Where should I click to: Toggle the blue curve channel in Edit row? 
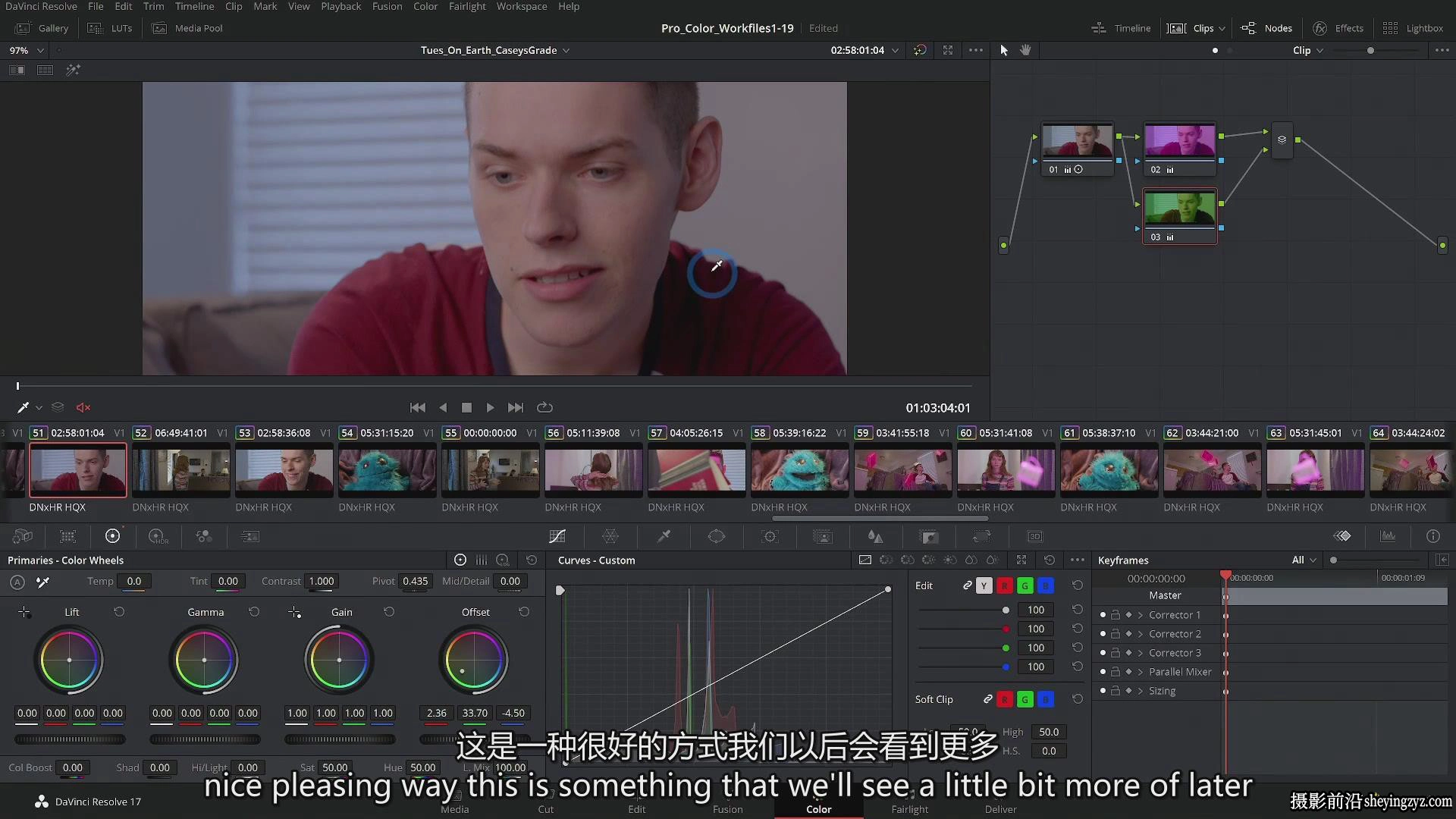coord(1046,585)
